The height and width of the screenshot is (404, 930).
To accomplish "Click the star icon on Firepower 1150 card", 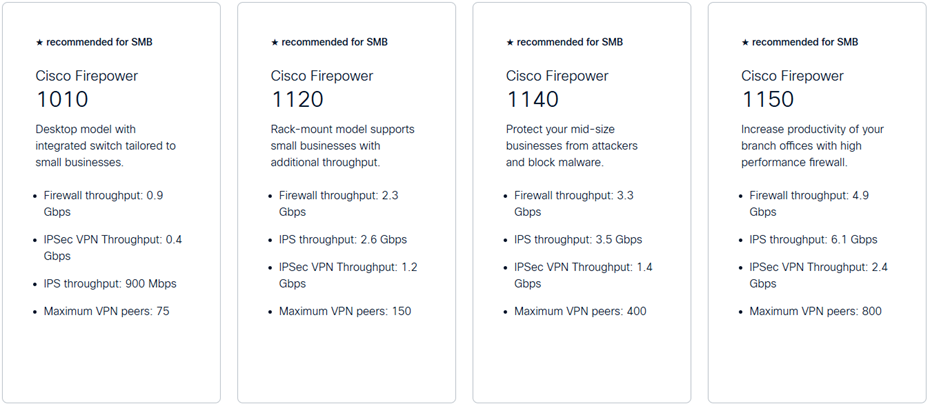I will click(745, 42).
